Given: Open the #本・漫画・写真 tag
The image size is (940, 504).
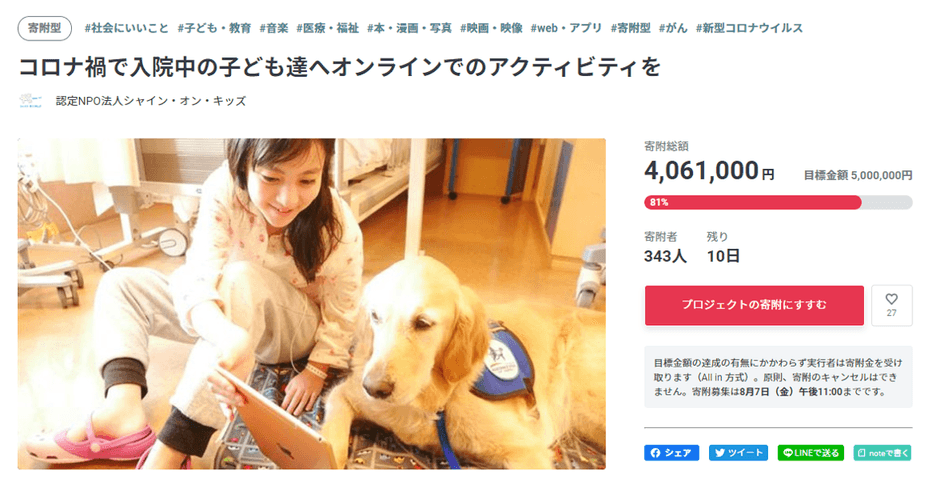Looking at the screenshot, I should (x=409, y=28).
